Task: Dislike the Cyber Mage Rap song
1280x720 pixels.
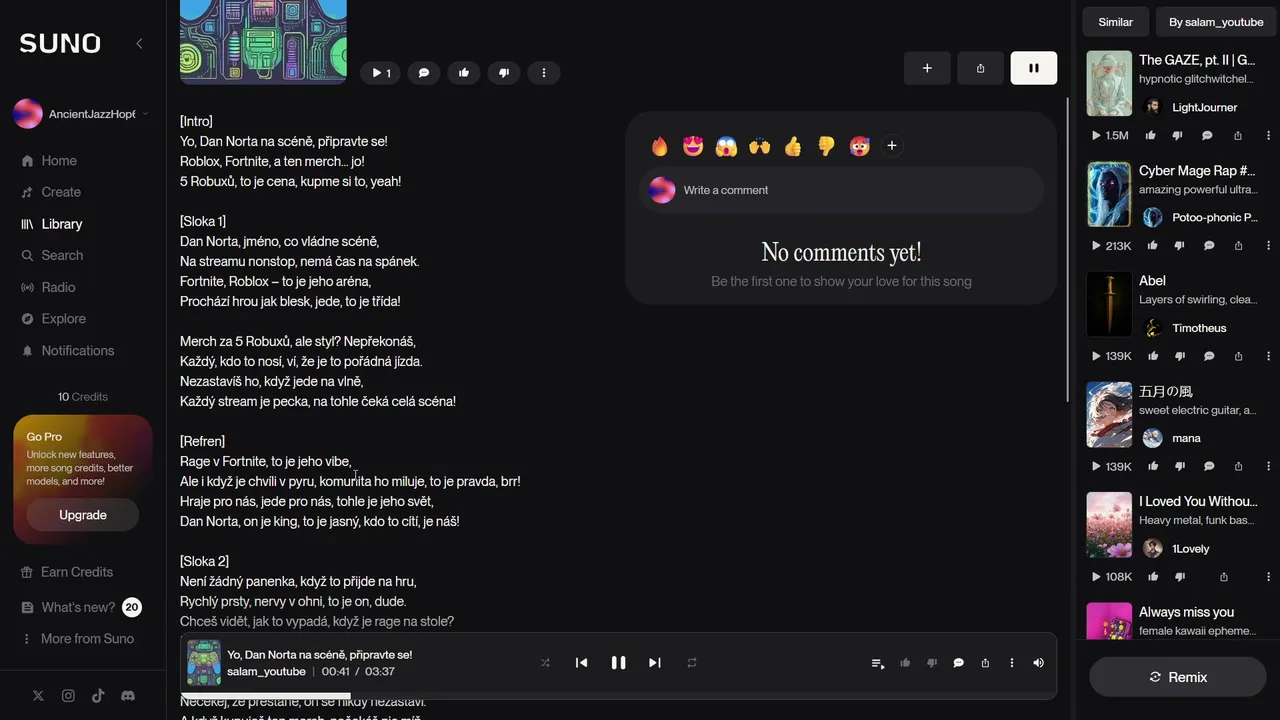Action: pyautogui.click(x=1180, y=246)
